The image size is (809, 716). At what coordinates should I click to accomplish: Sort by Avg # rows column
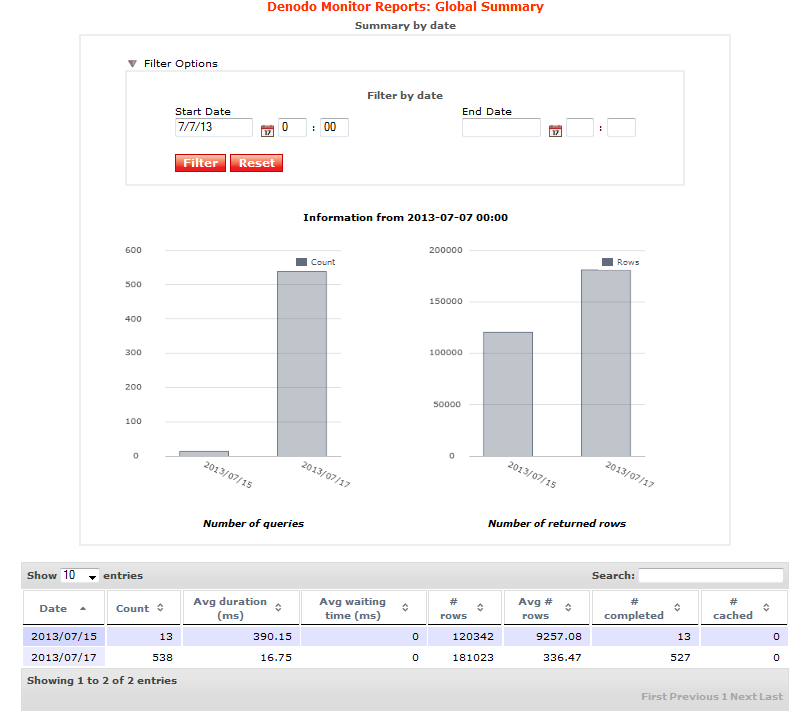tap(546, 608)
